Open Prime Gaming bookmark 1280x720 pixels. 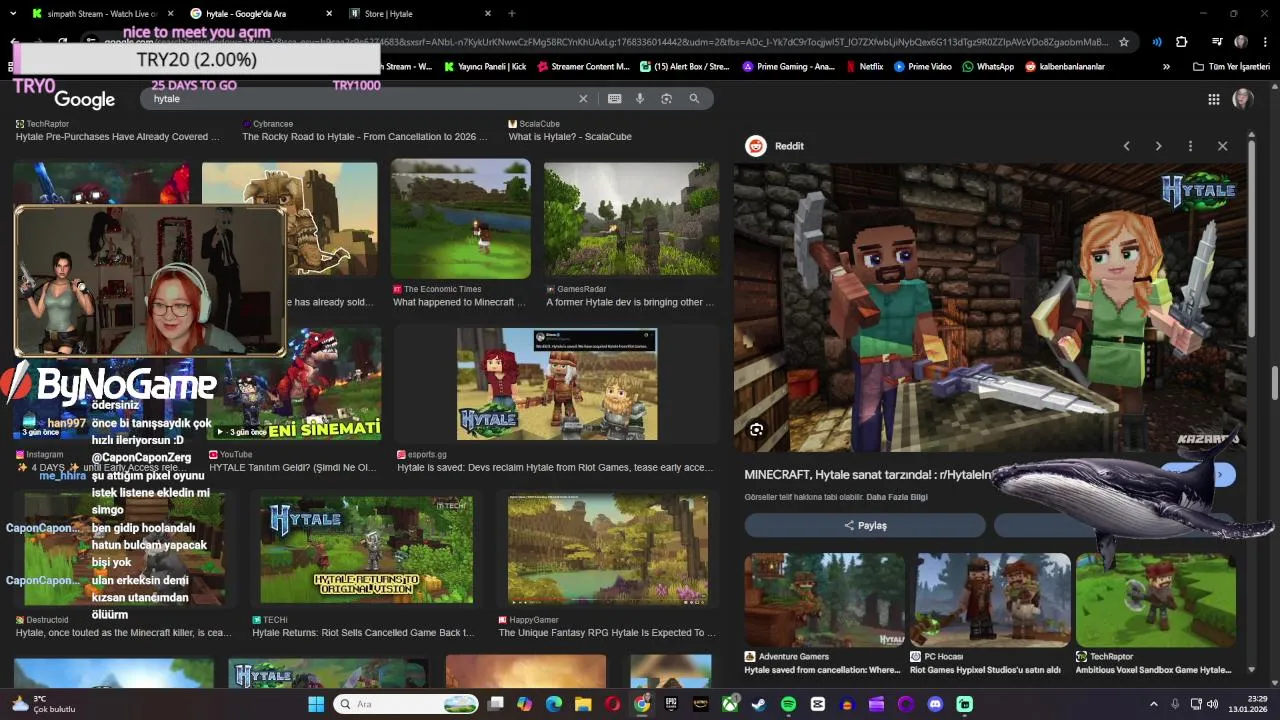pyautogui.click(x=788, y=66)
